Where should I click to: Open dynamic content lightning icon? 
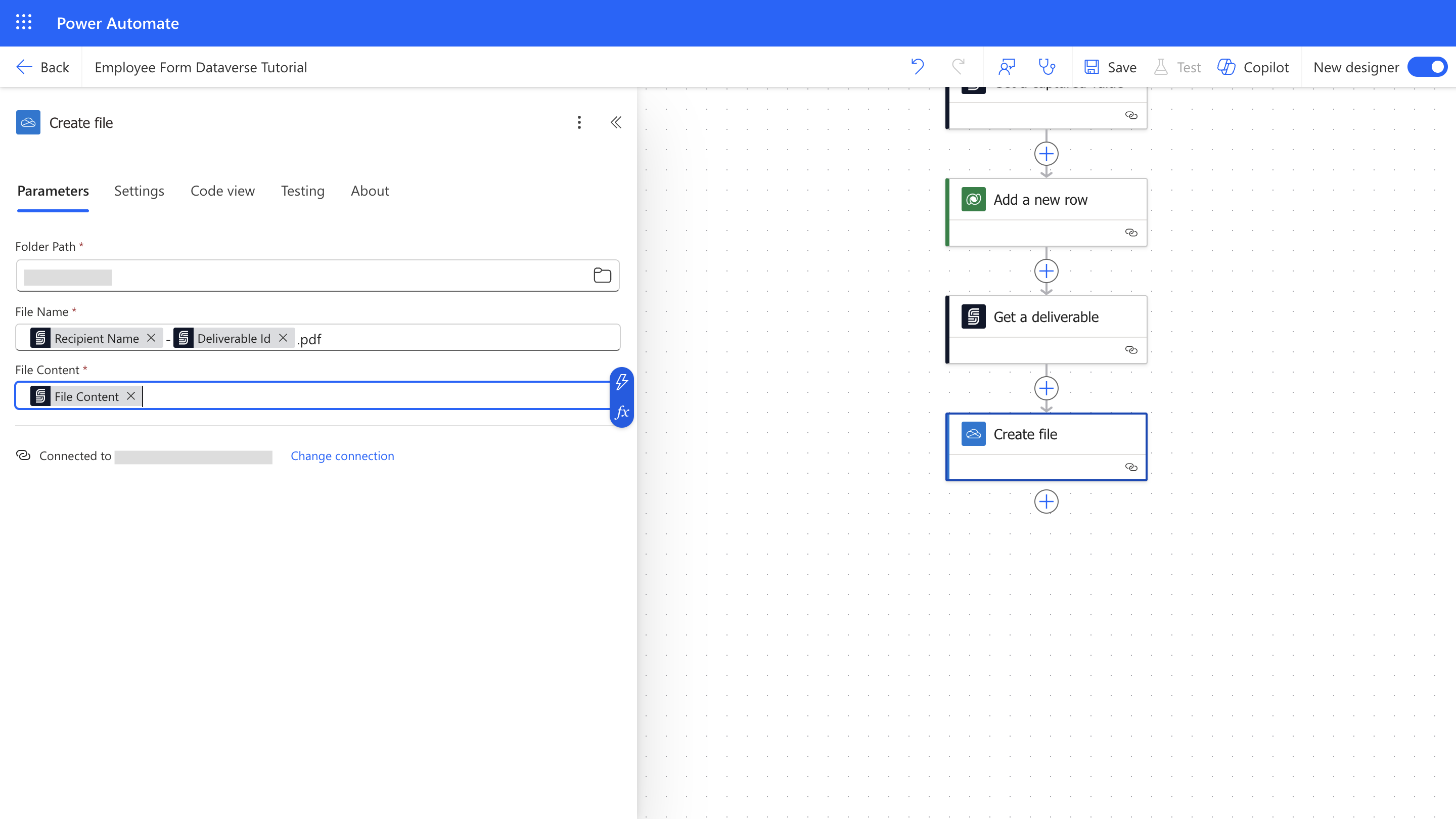click(622, 382)
